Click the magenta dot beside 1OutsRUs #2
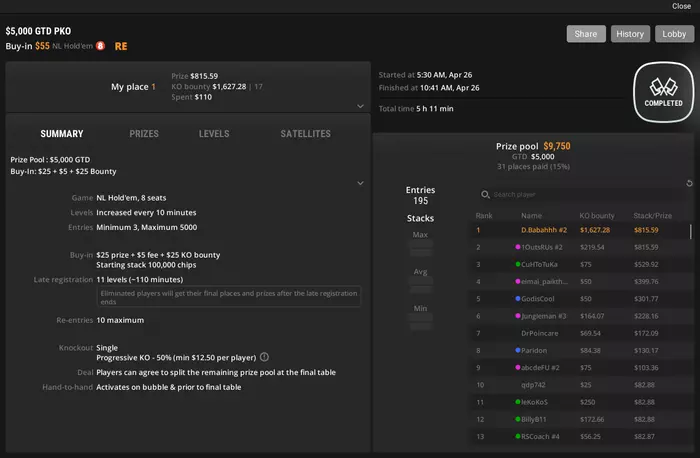 click(x=518, y=247)
